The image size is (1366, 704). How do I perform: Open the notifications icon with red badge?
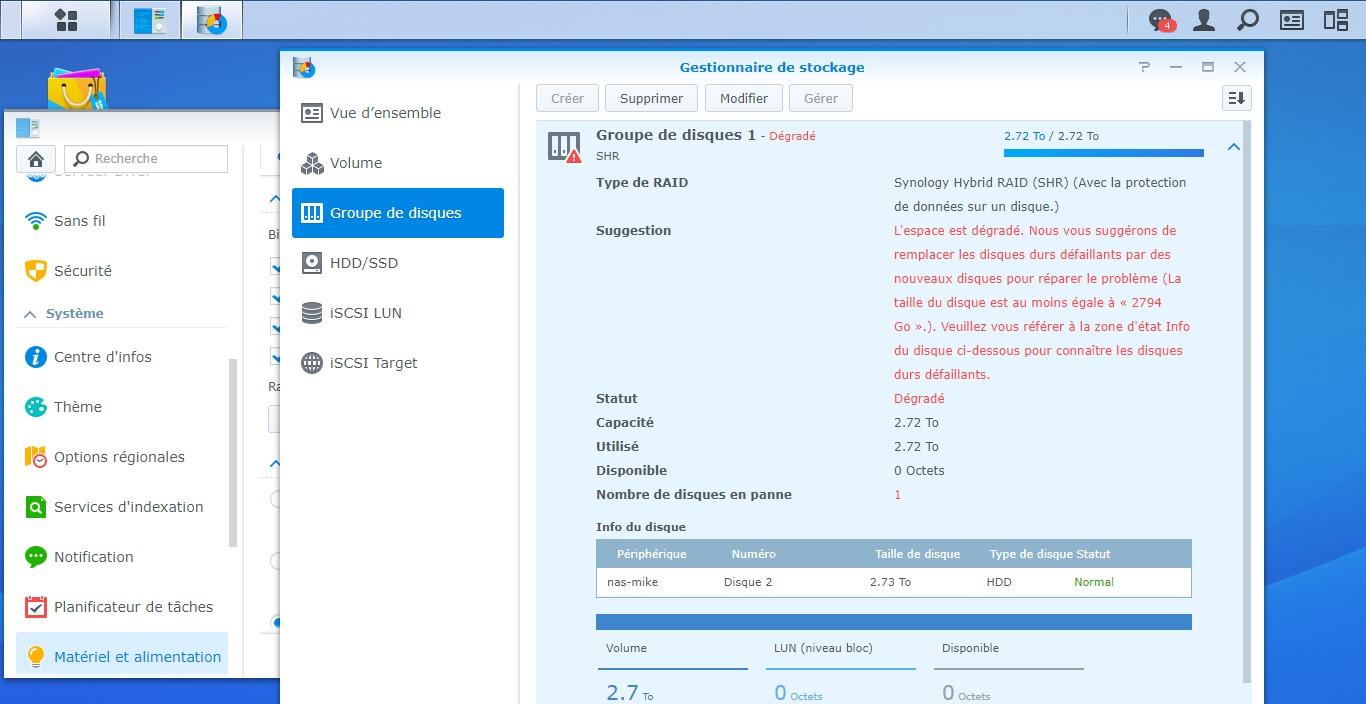[x=1160, y=20]
